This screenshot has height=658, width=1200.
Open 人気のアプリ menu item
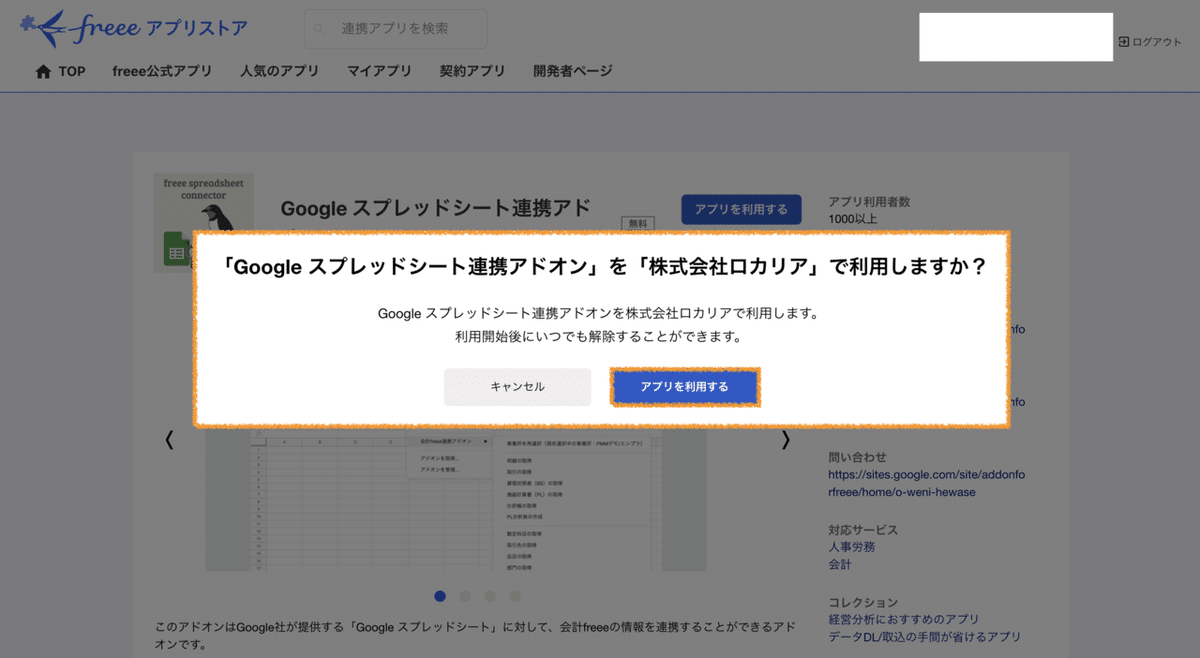(x=279, y=72)
